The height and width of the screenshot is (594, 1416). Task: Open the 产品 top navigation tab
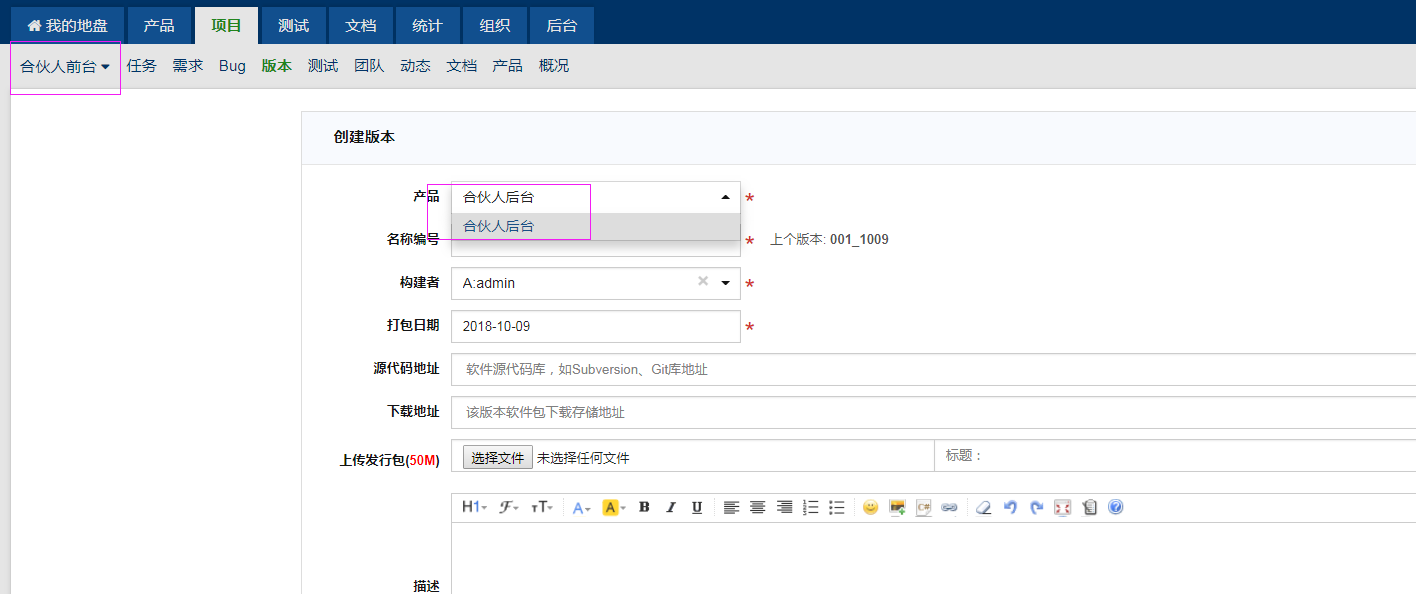tap(159, 25)
